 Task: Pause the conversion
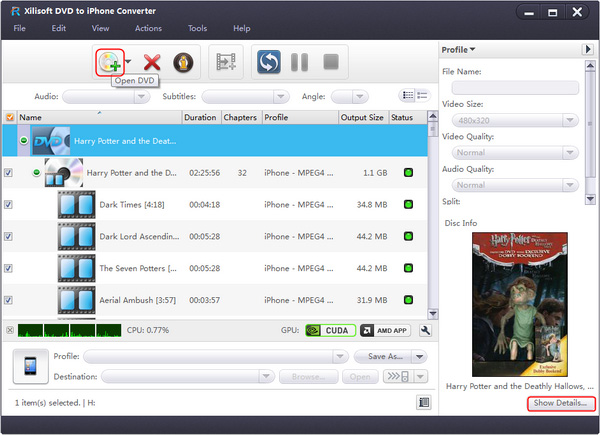coord(299,62)
